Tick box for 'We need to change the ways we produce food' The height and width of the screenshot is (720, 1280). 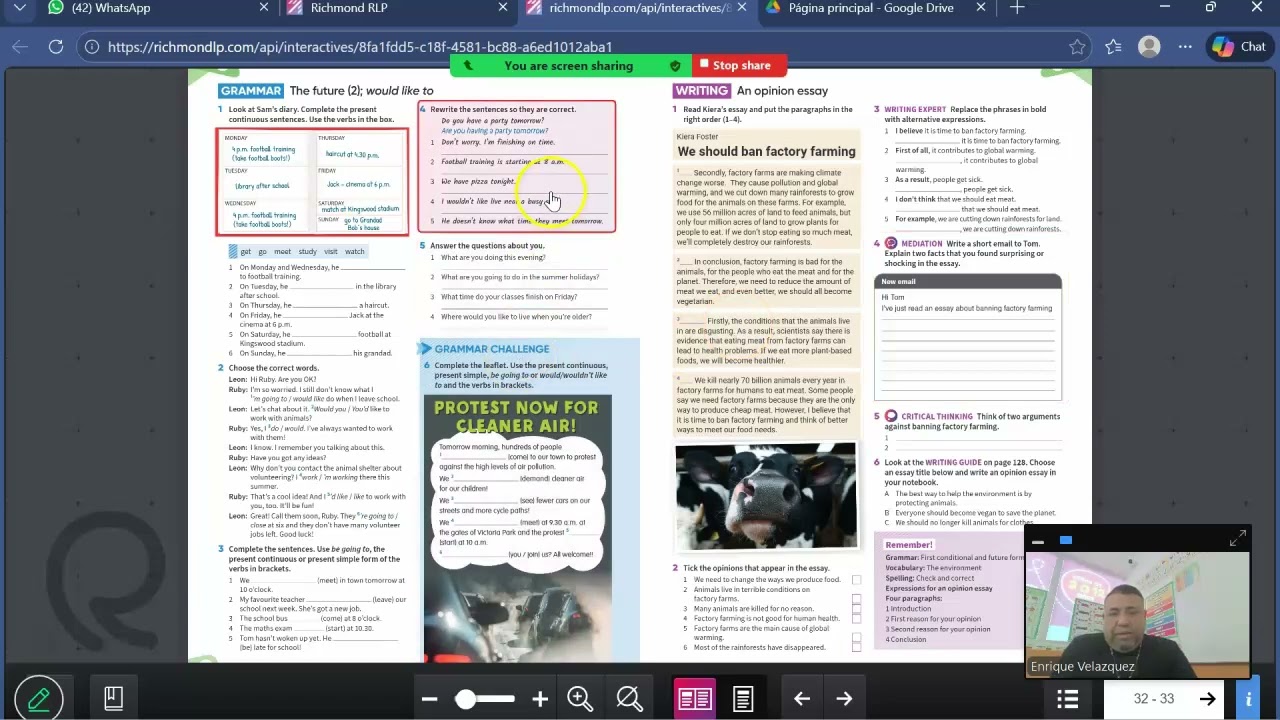[856, 580]
